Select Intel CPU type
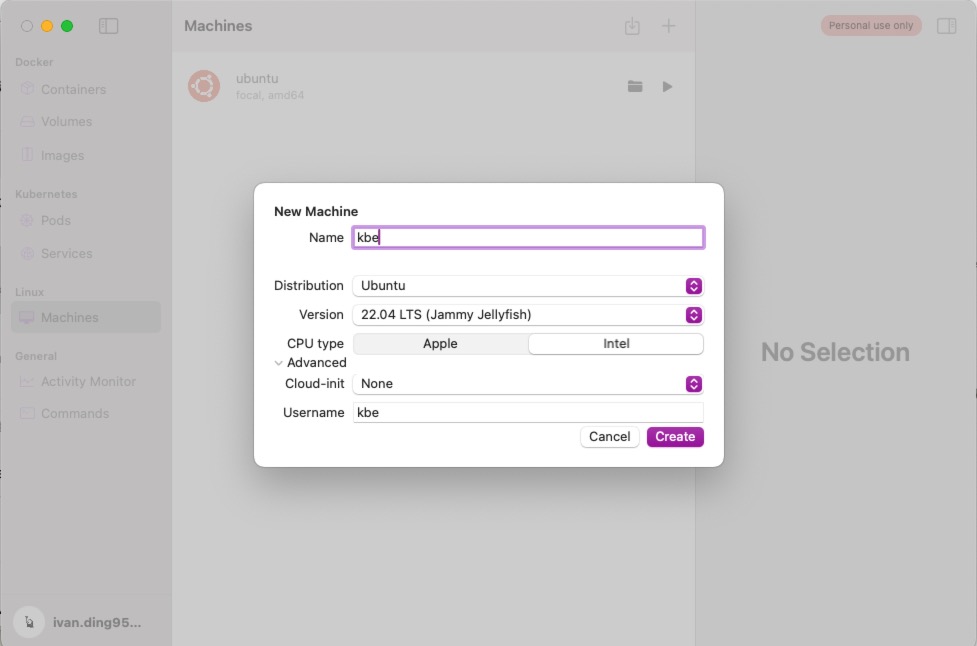The image size is (977, 646). [616, 344]
